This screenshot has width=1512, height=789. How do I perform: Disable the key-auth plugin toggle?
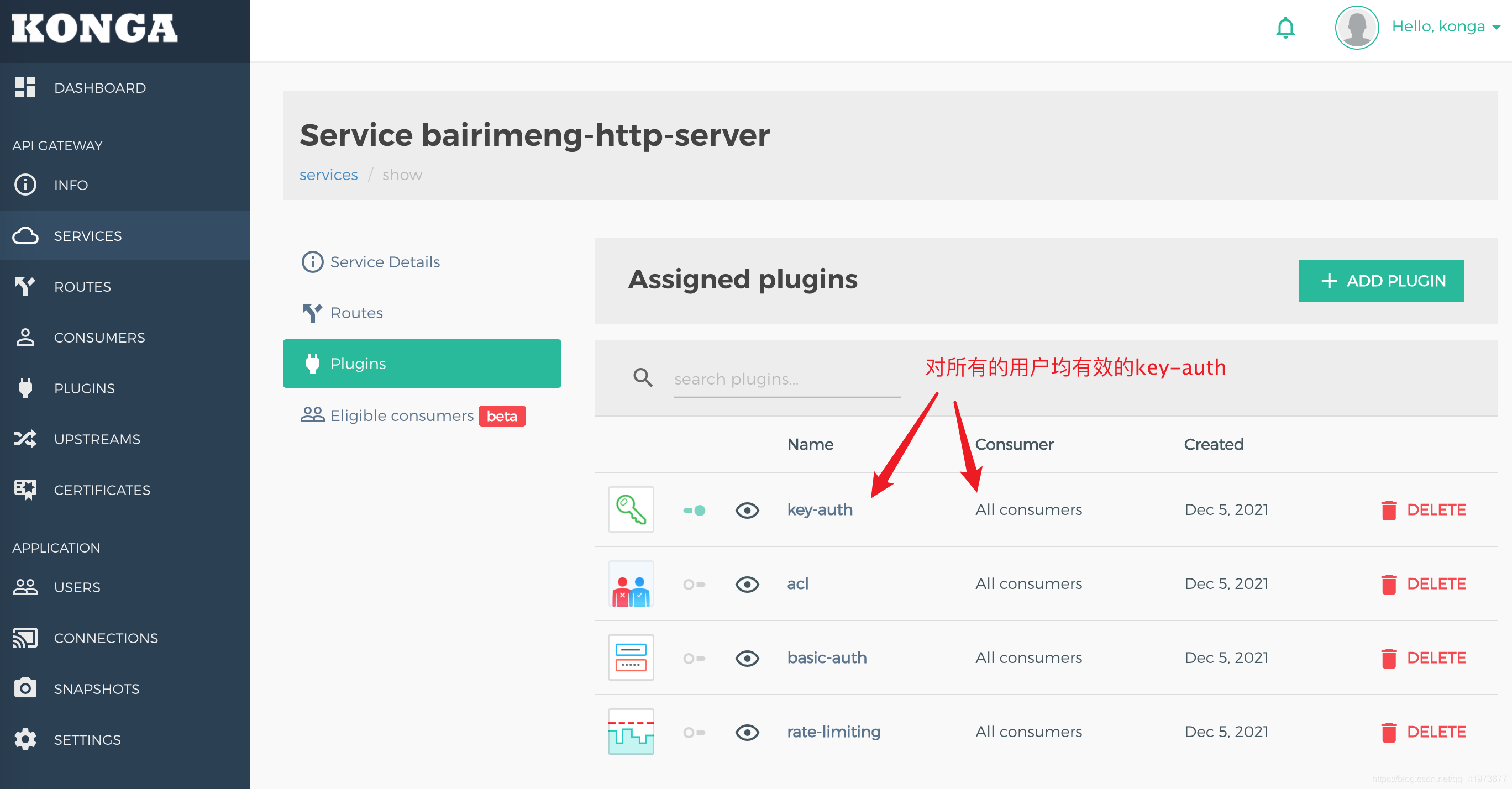tap(694, 510)
